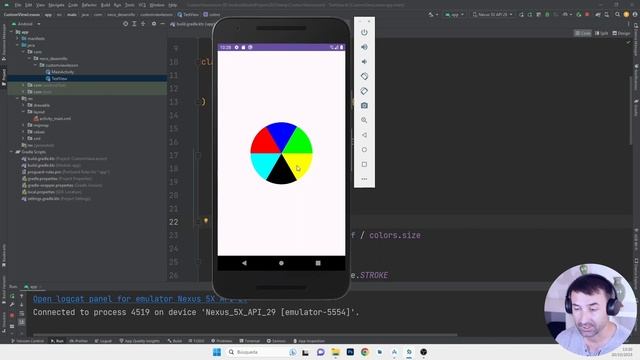The image size is (640, 360).
Task: Click the locate target icon in Project panel header
Action: click(125, 24)
